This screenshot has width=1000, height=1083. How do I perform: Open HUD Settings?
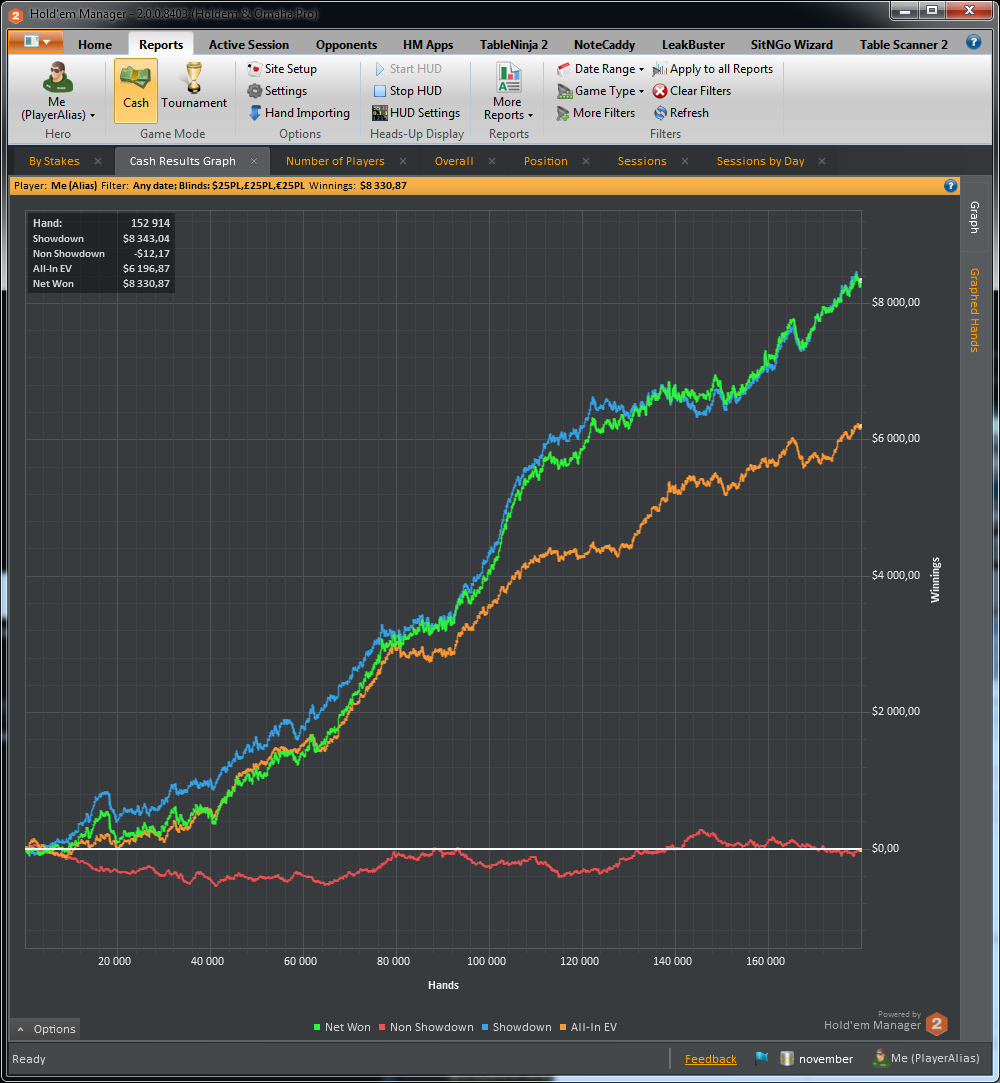click(416, 113)
